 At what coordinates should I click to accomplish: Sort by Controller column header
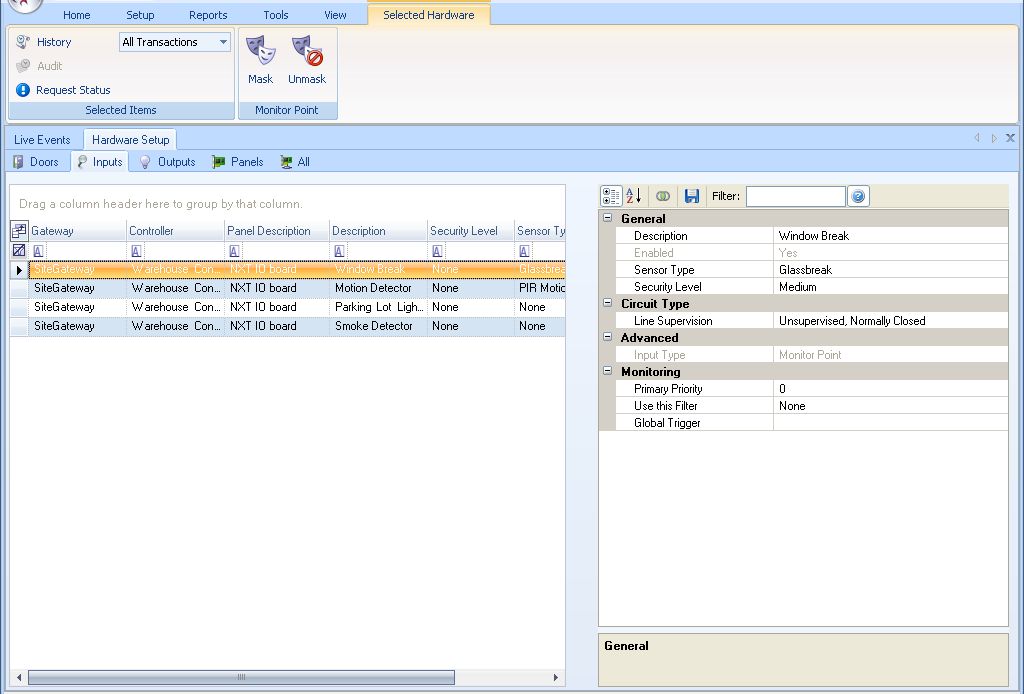[x=175, y=230]
